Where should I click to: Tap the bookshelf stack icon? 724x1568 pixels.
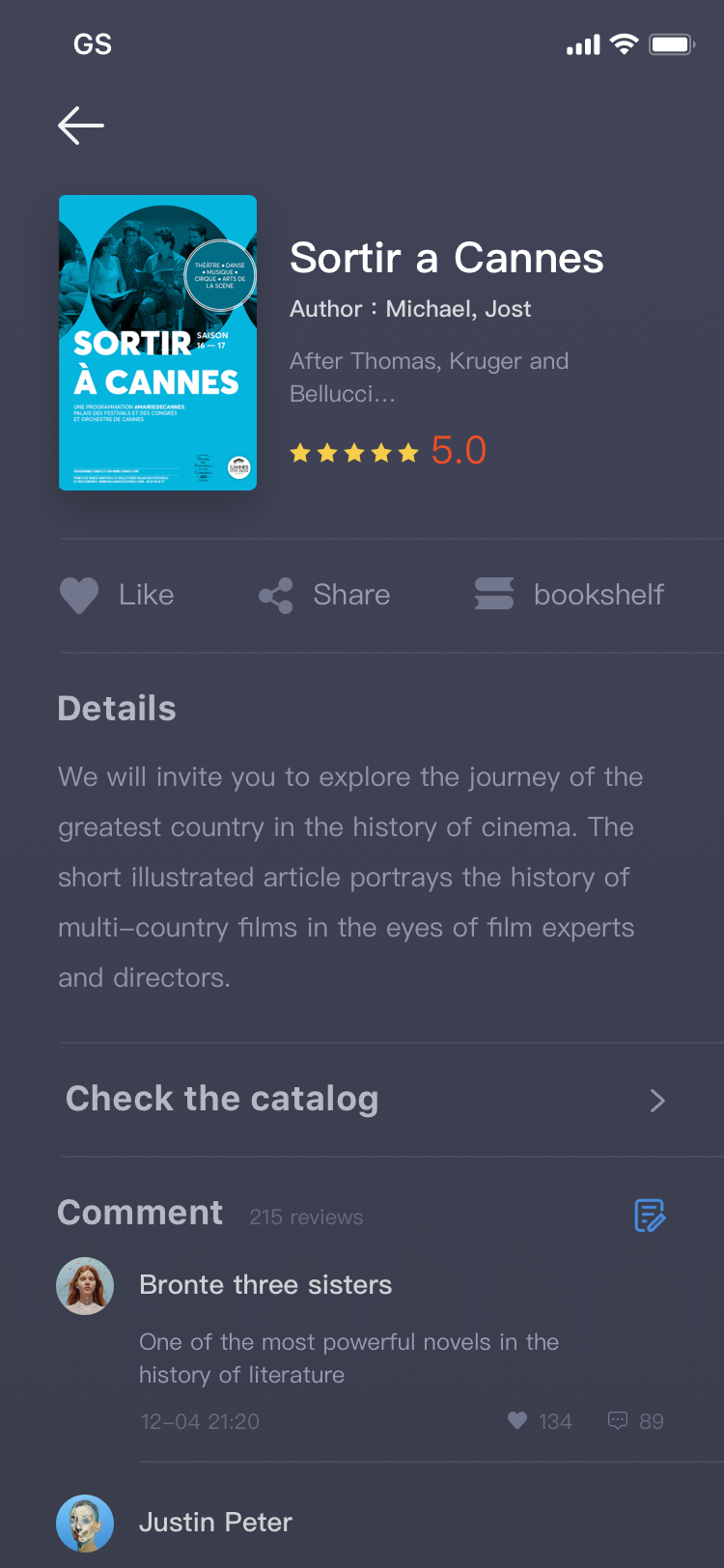[x=494, y=594]
